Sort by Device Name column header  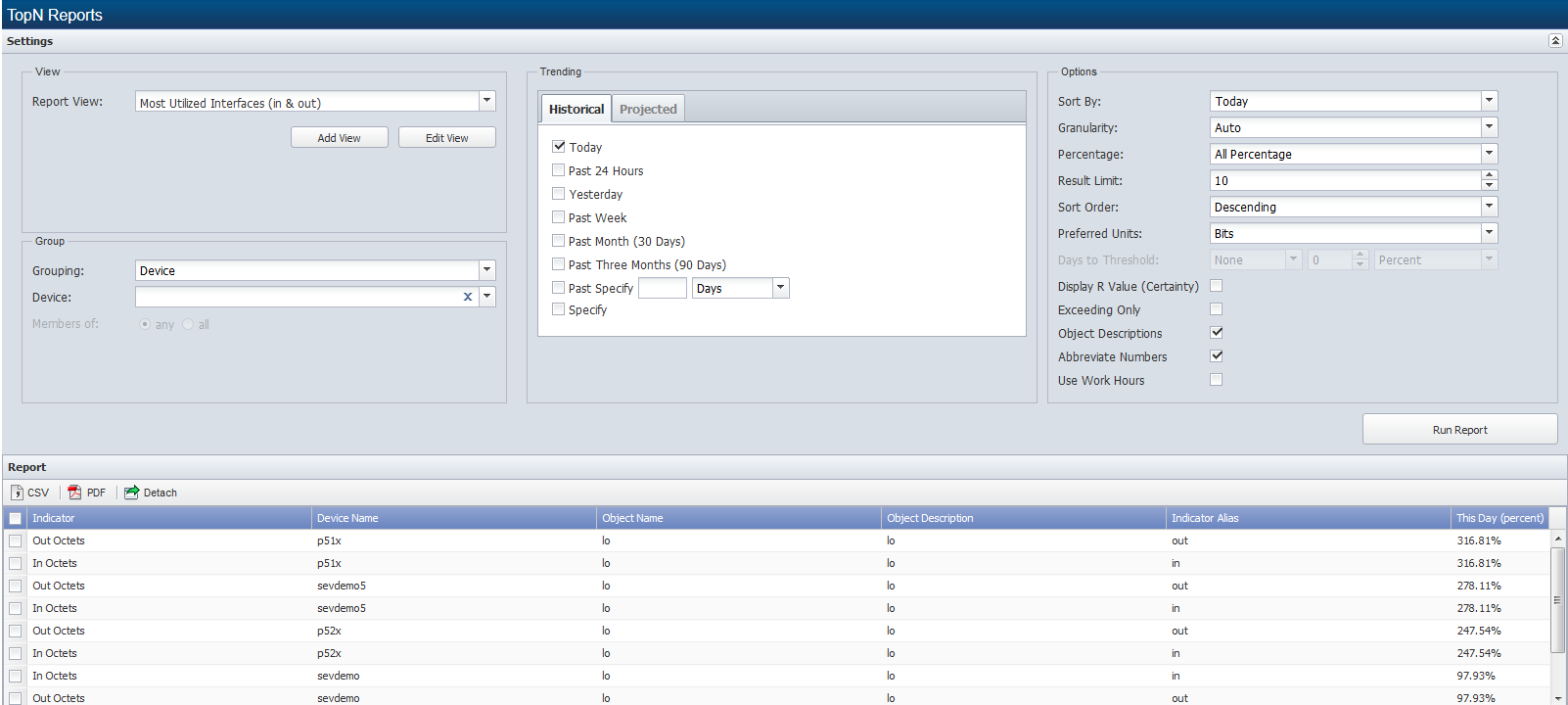click(454, 518)
